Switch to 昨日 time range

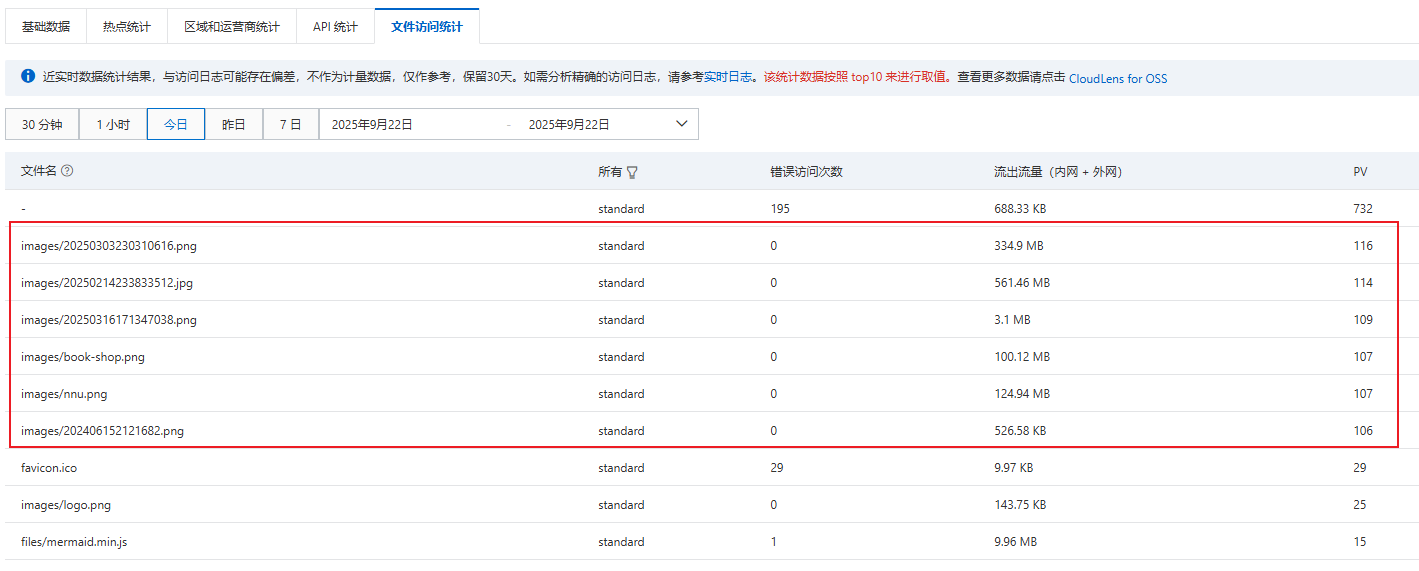coord(234,125)
